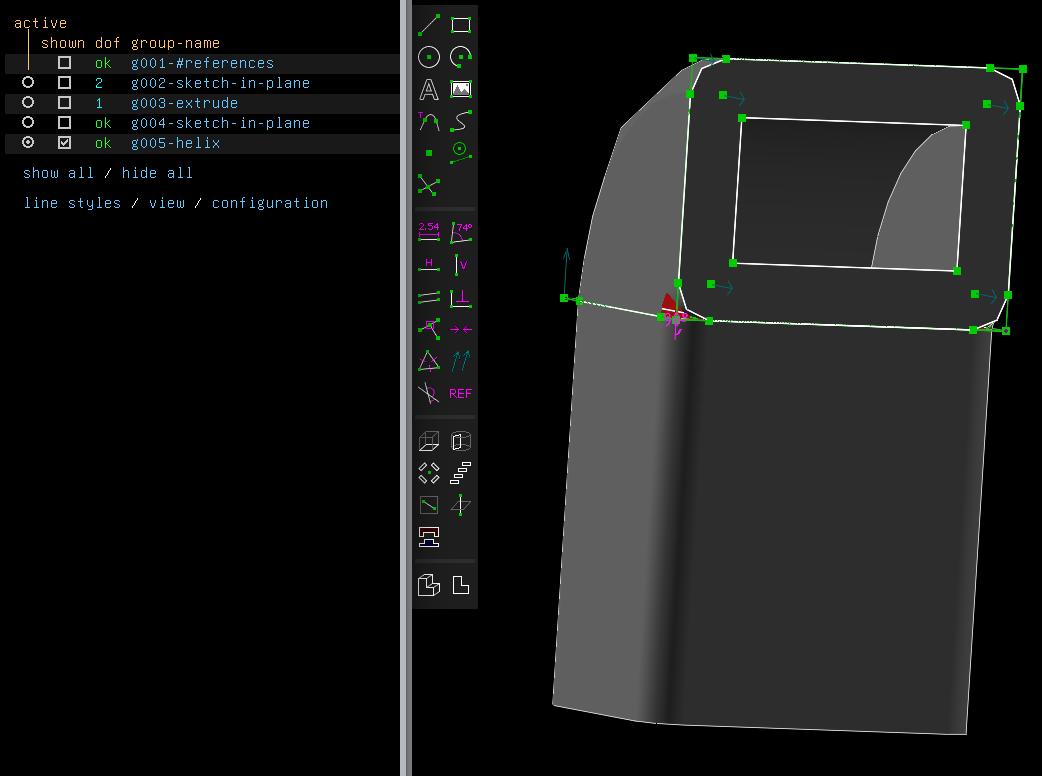Screen dimensions: 1042x776
Task: Apply a horizontal constraint
Action: [428, 264]
